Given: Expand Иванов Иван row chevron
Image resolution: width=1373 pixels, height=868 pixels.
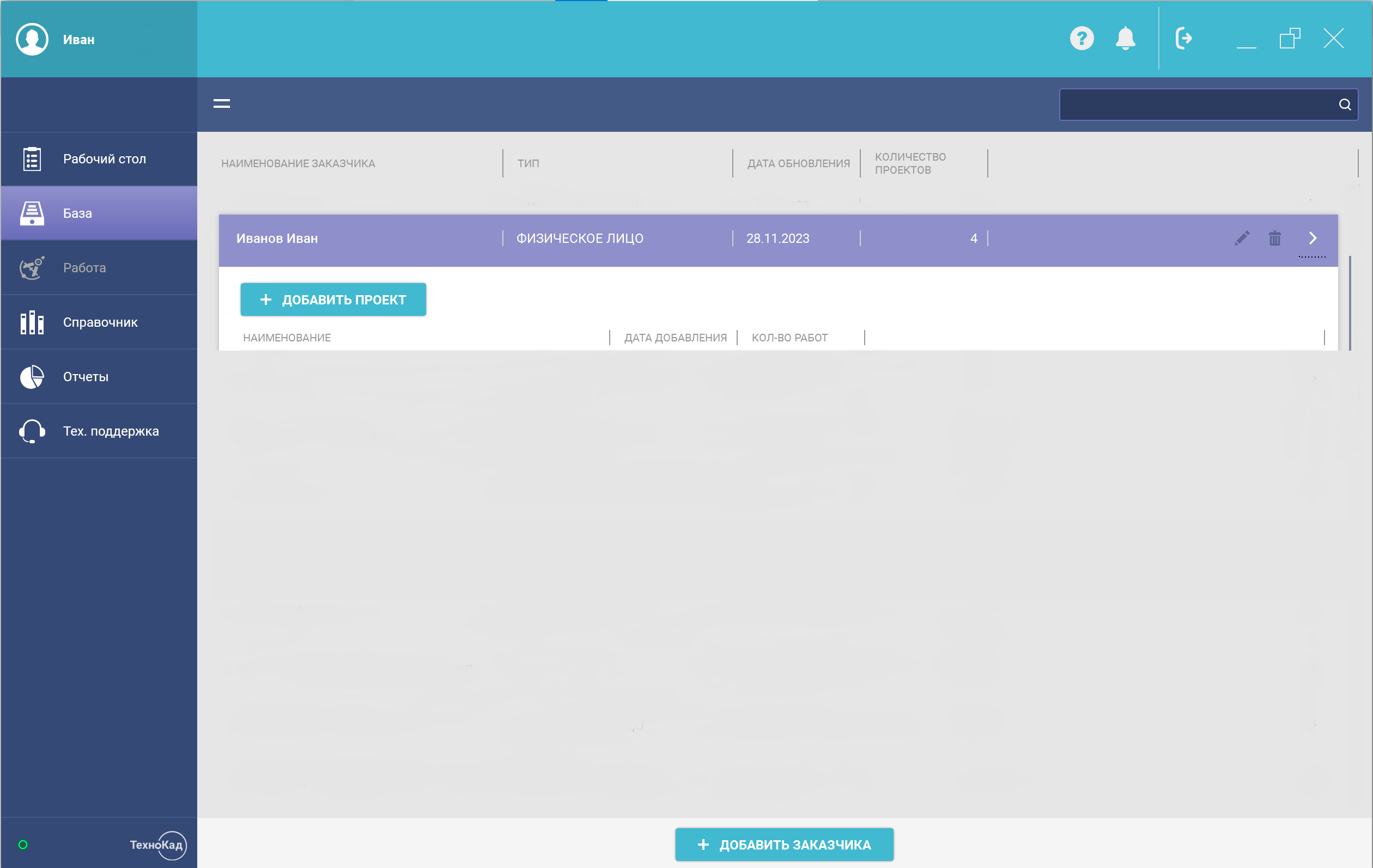Looking at the screenshot, I should [x=1313, y=238].
